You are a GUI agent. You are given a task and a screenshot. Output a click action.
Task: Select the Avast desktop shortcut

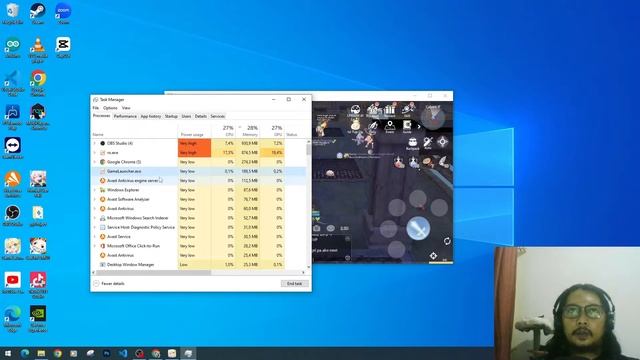[13, 184]
